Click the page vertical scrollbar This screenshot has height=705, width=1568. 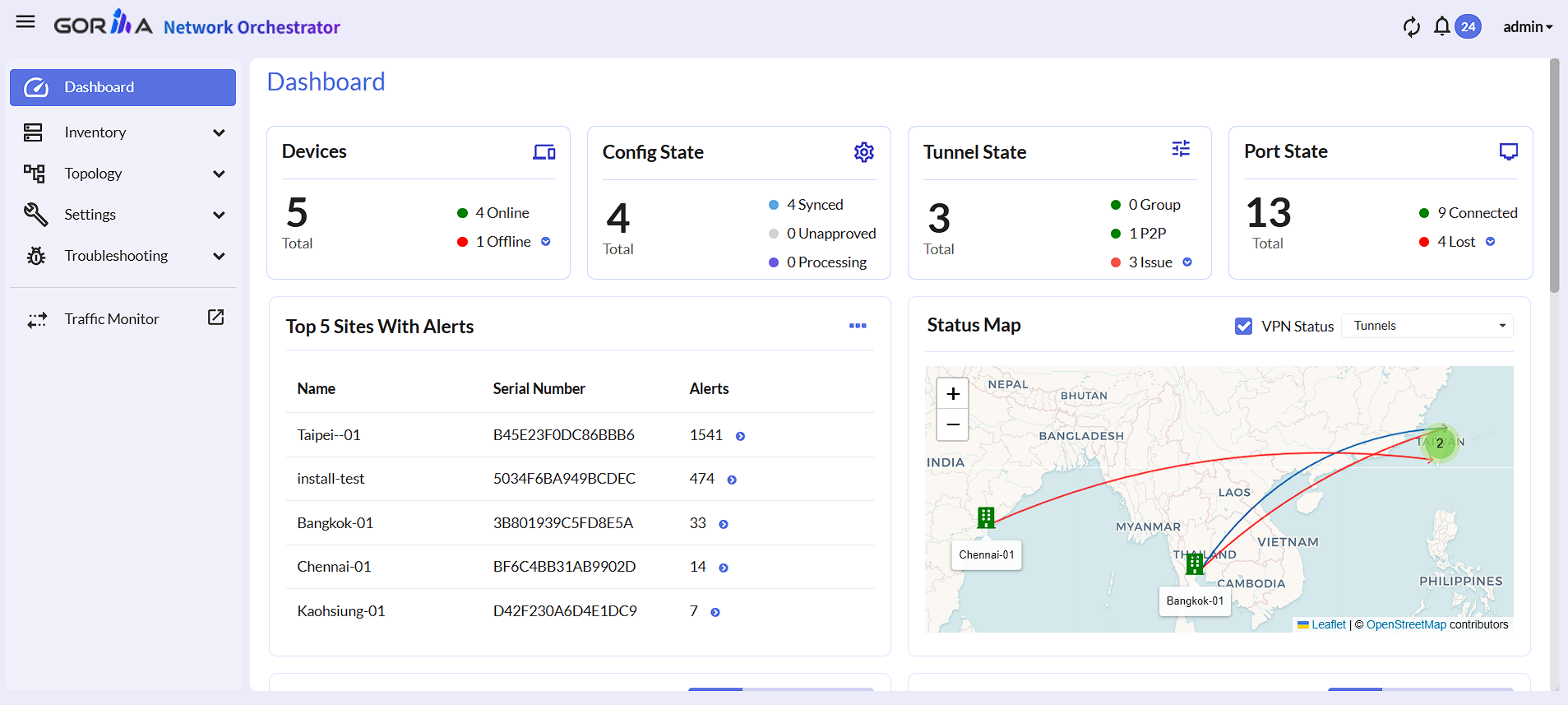[1554, 176]
